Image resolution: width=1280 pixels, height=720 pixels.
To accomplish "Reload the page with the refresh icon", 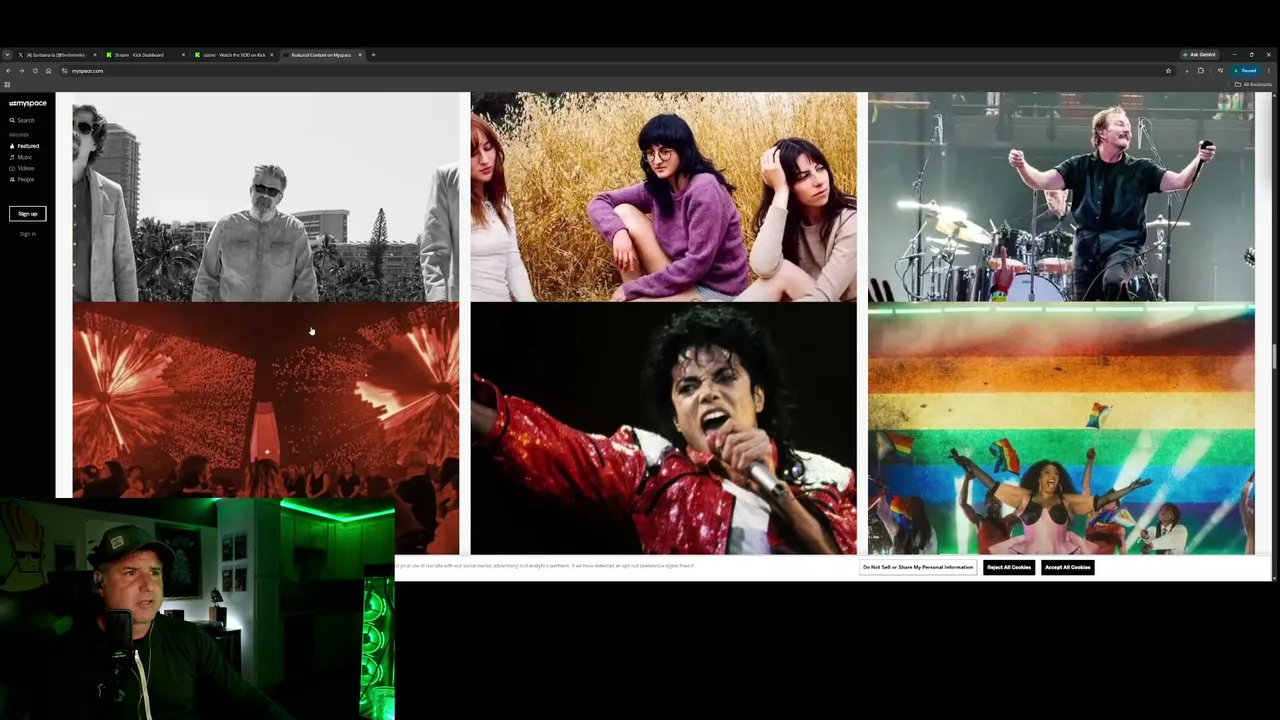I will click(x=35, y=71).
